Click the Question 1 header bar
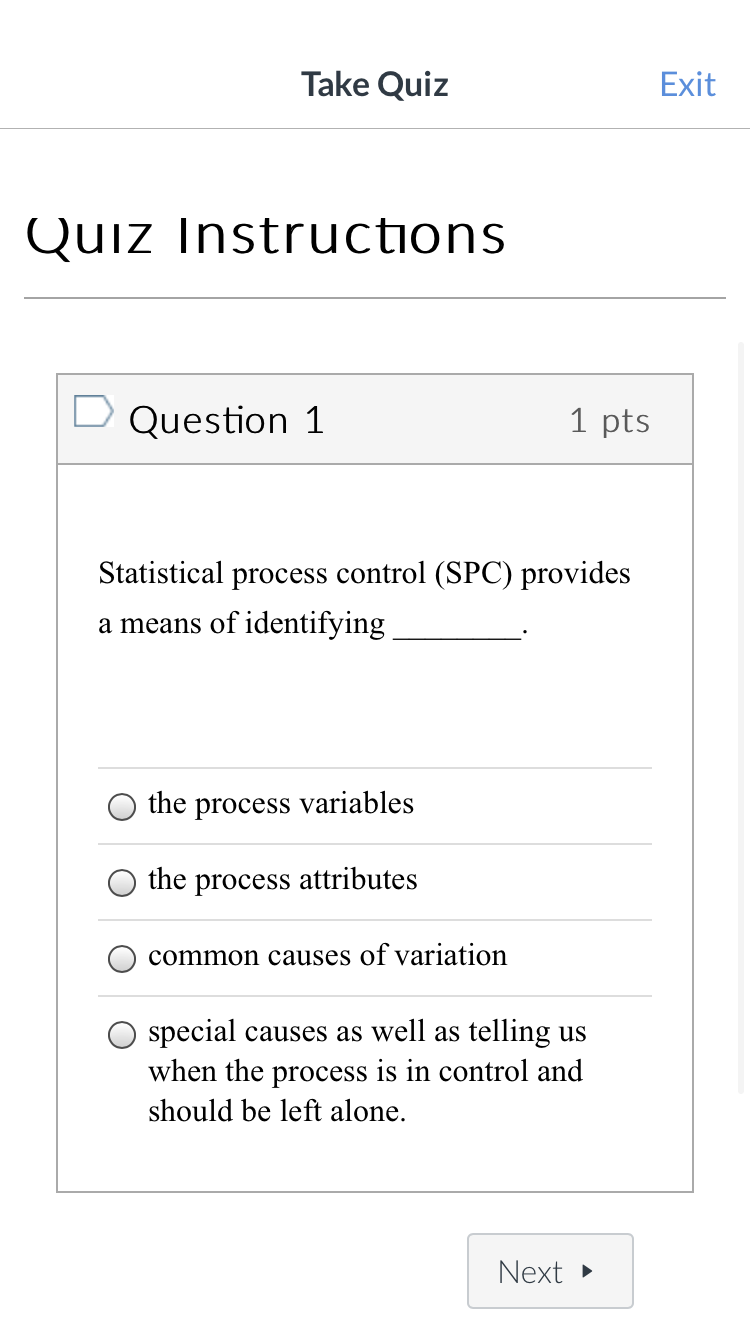Image resolution: width=750 pixels, height=1334 pixels. [x=375, y=419]
